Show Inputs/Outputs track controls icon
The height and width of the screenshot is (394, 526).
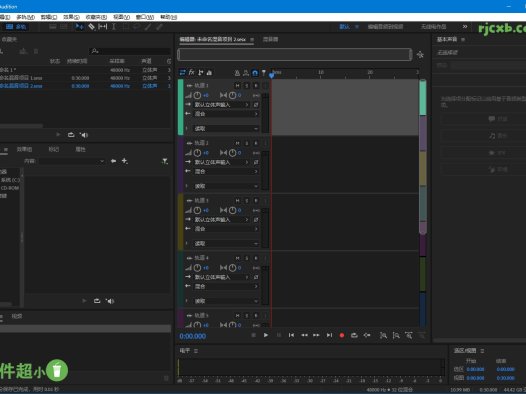(x=182, y=72)
